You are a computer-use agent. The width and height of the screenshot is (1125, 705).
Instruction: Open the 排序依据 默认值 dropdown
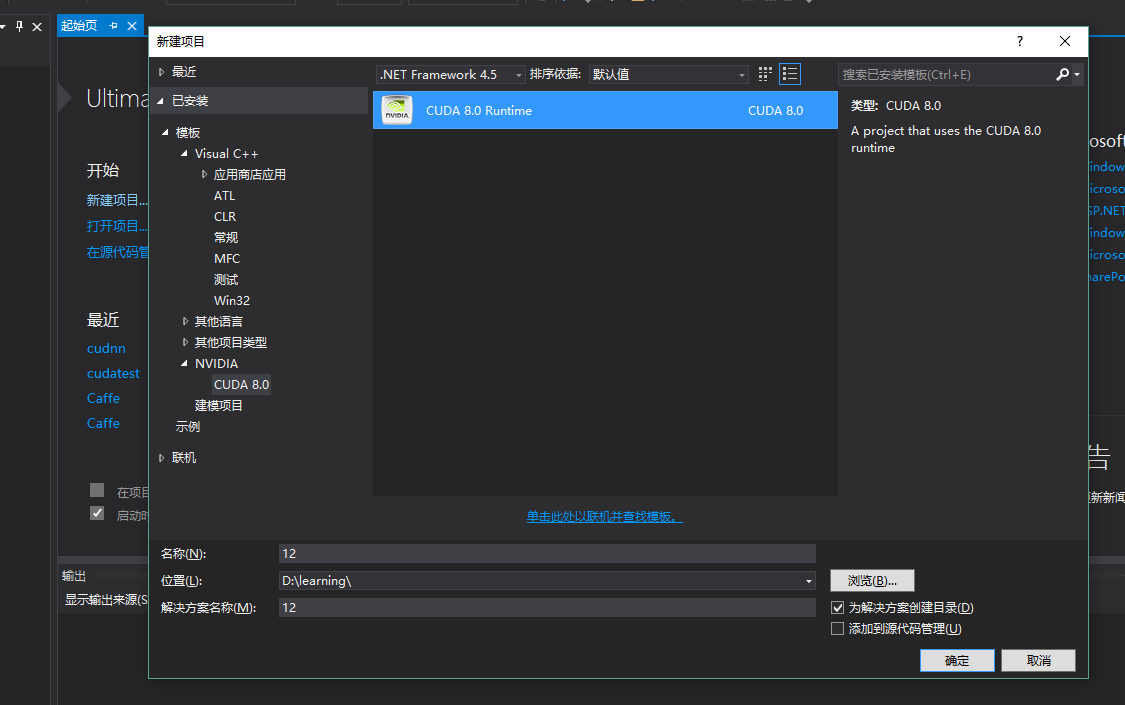(x=740, y=74)
